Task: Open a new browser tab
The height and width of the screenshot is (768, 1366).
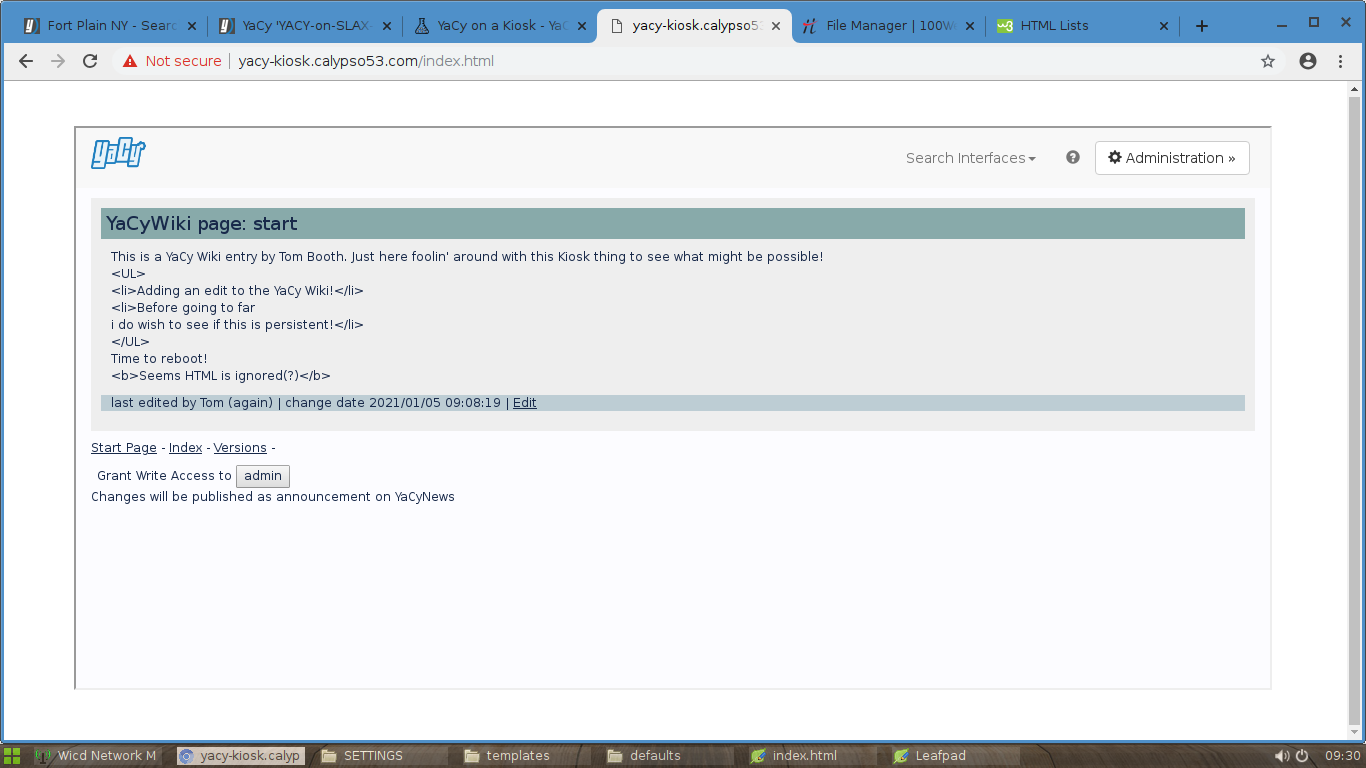Action: click(1202, 26)
